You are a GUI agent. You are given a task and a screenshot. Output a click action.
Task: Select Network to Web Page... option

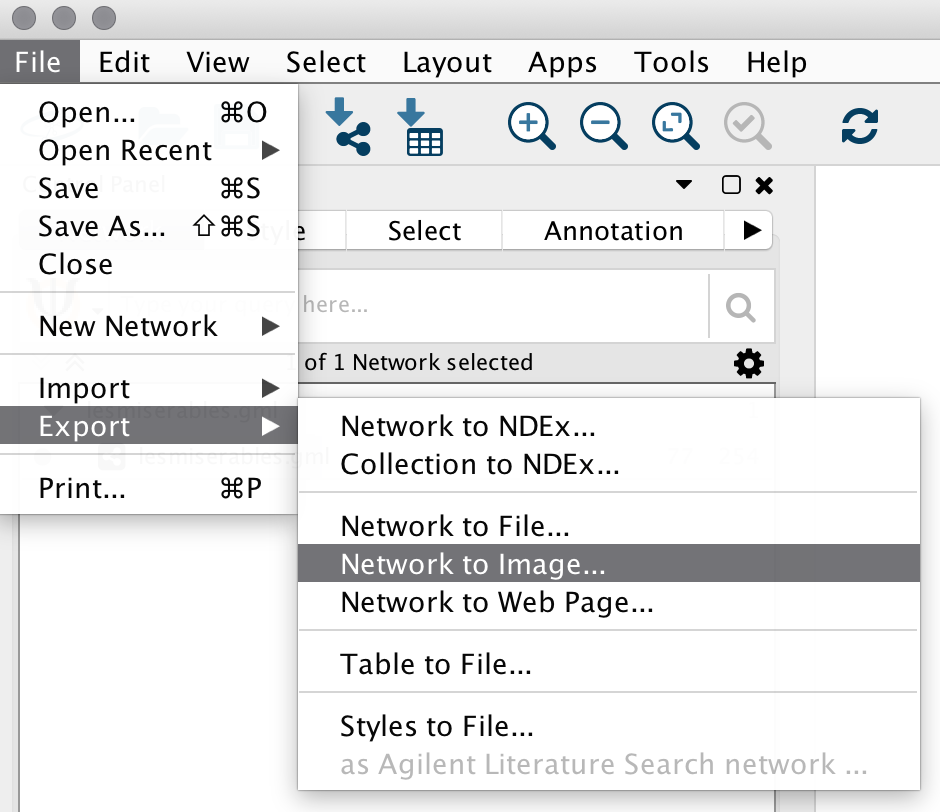coord(609,602)
